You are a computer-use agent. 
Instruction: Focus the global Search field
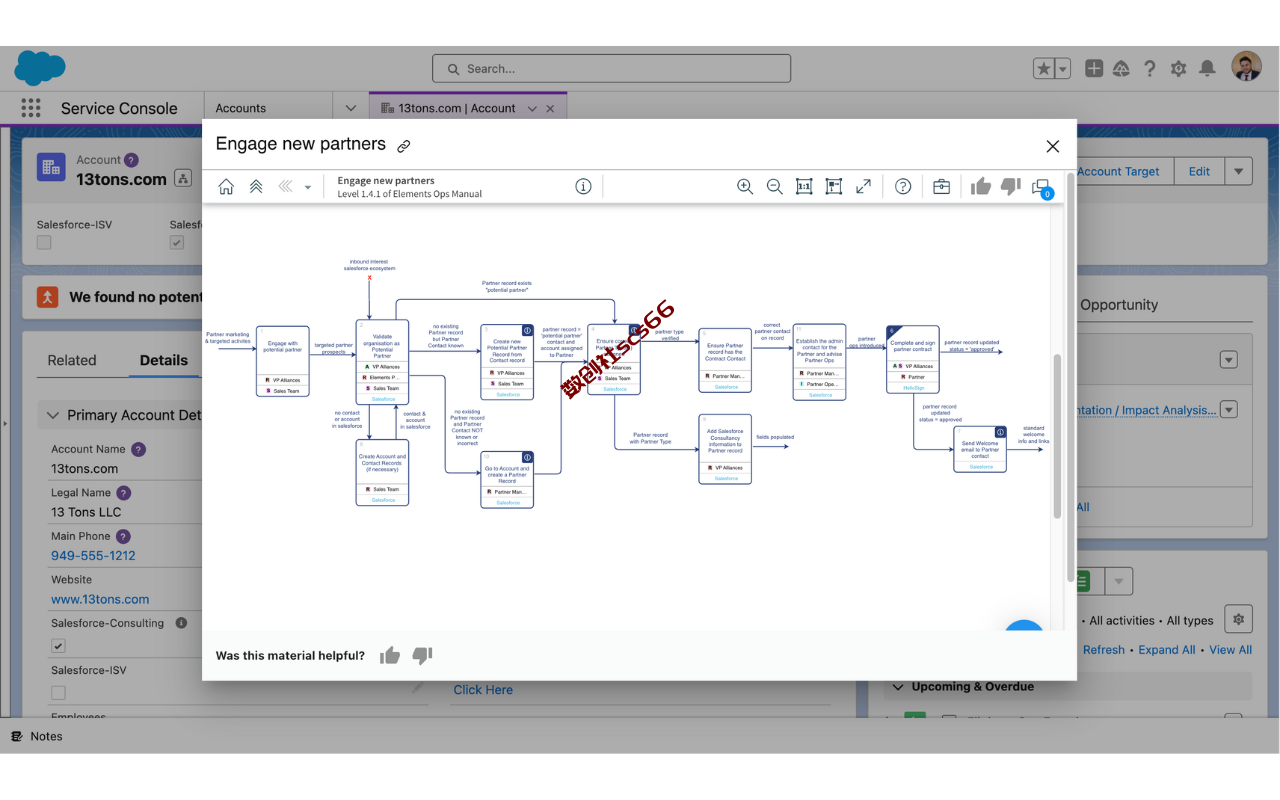pos(611,68)
